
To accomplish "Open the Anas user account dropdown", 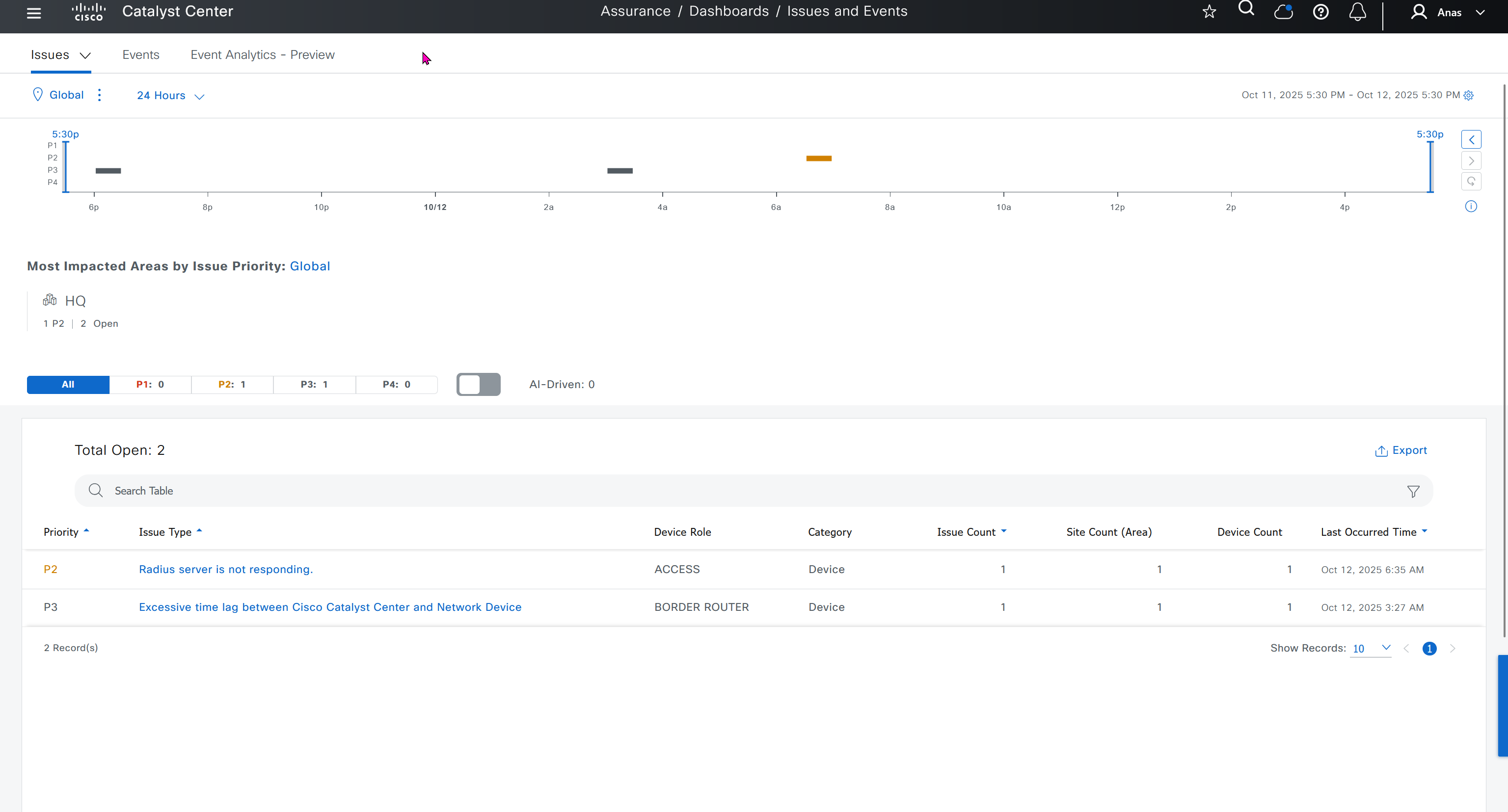I will pyautogui.click(x=1448, y=12).
